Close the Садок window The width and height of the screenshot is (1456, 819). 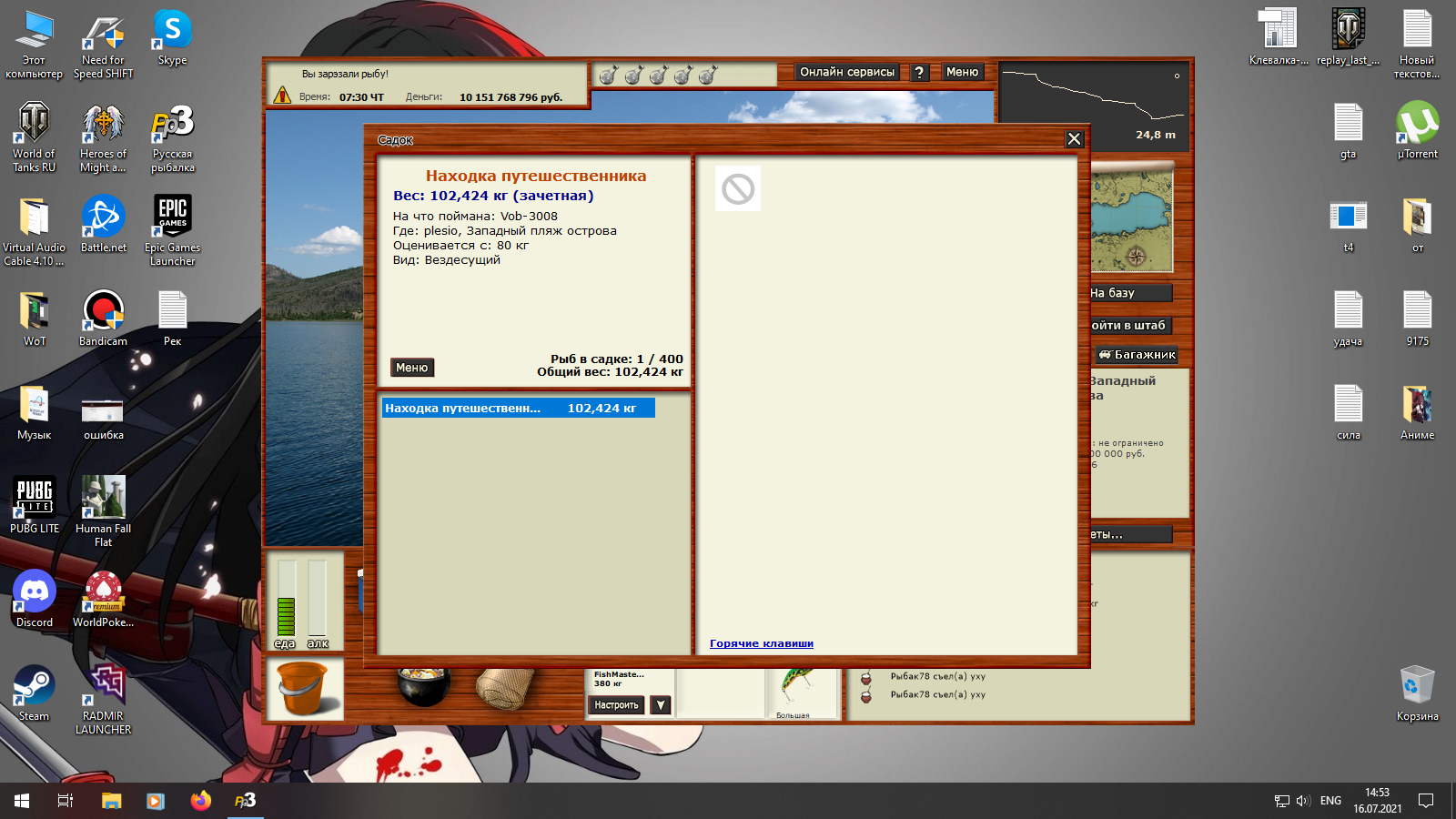(x=1074, y=139)
